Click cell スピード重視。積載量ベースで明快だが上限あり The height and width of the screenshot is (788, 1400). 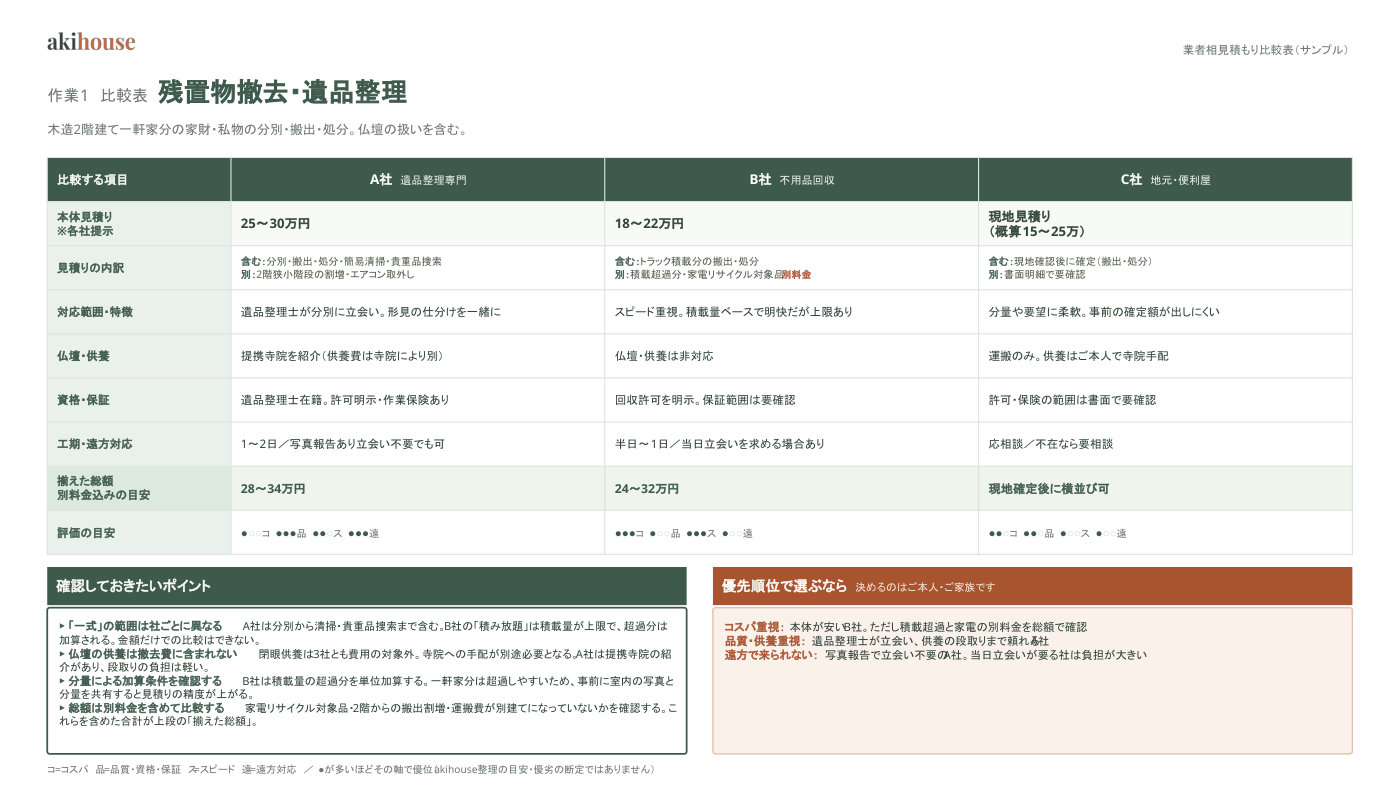pos(792,312)
